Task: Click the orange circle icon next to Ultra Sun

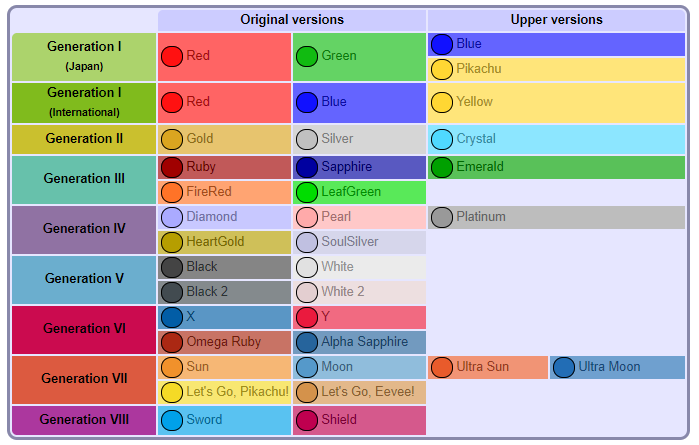Action: click(x=442, y=367)
